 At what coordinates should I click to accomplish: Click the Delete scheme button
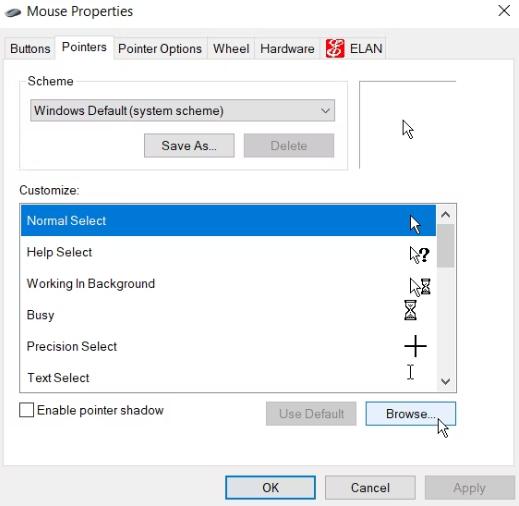click(x=289, y=146)
